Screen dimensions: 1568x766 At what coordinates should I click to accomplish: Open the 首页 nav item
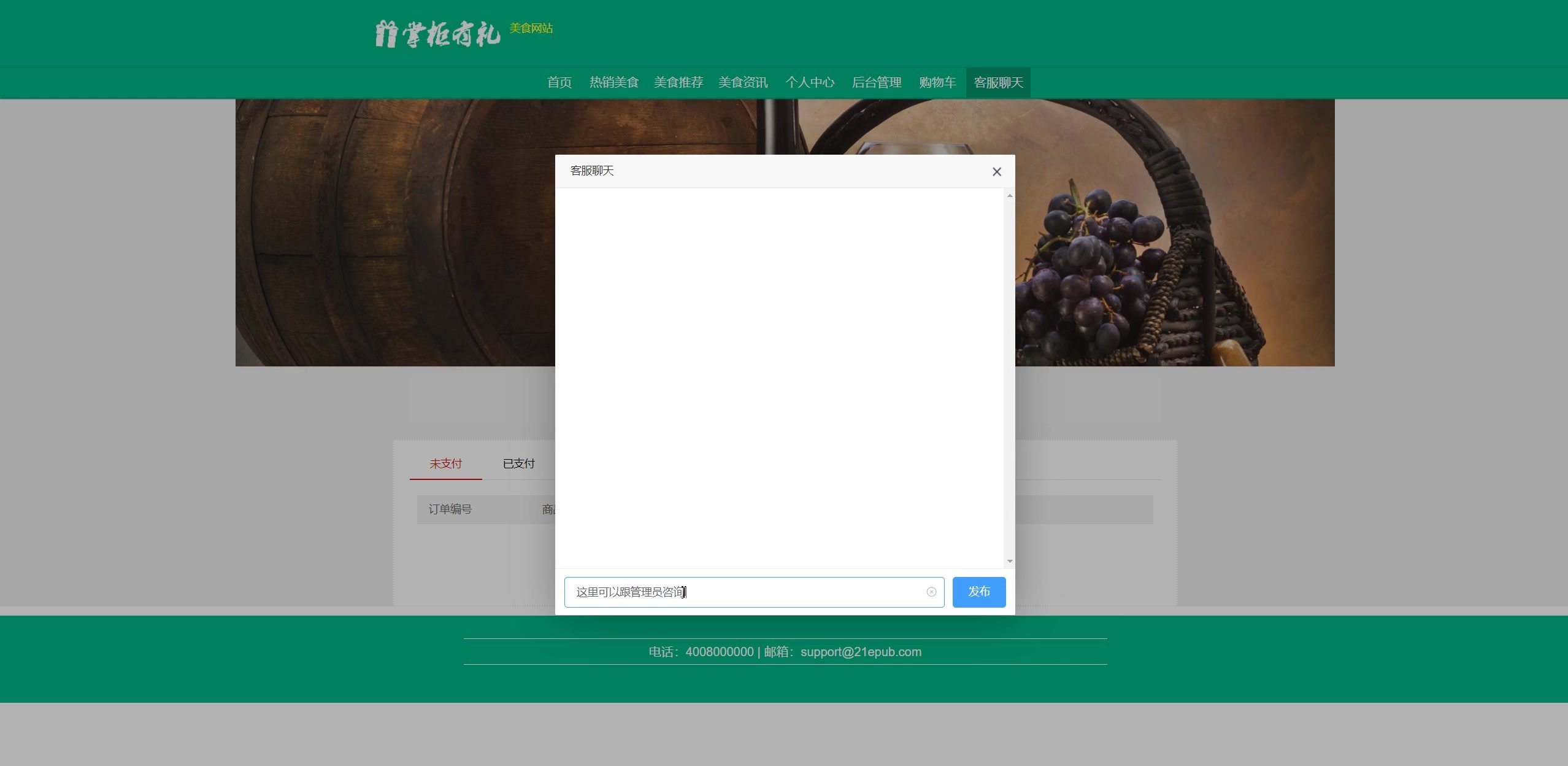pos(559,82)
